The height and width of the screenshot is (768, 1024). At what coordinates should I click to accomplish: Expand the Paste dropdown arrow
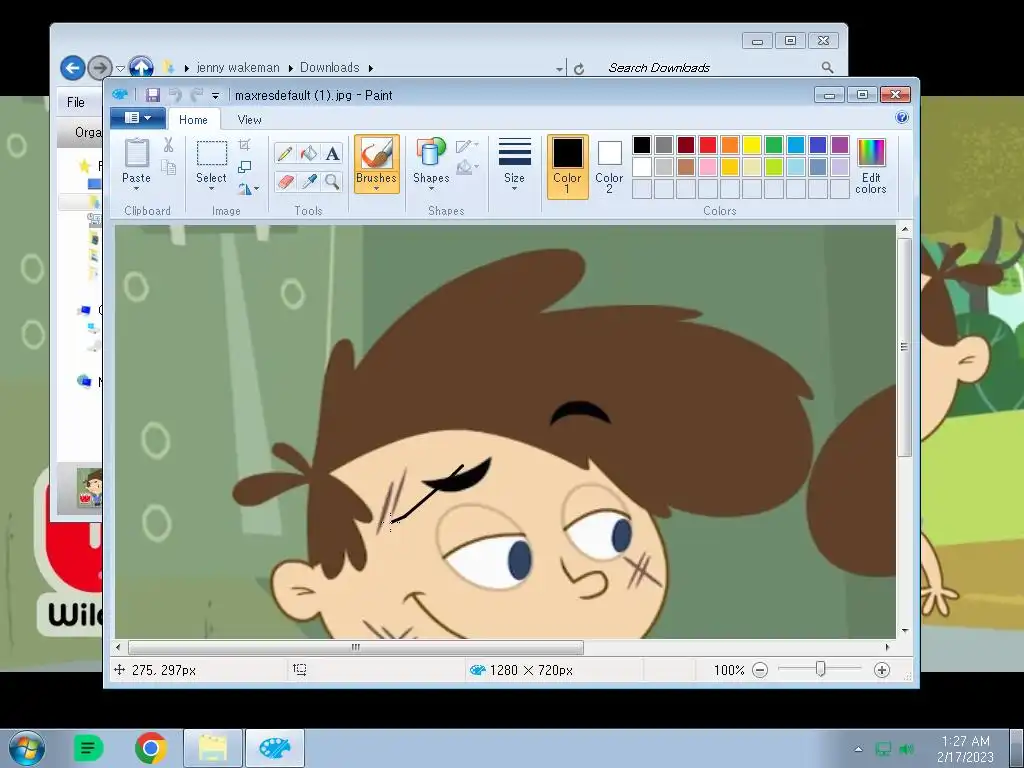(136, 189)
